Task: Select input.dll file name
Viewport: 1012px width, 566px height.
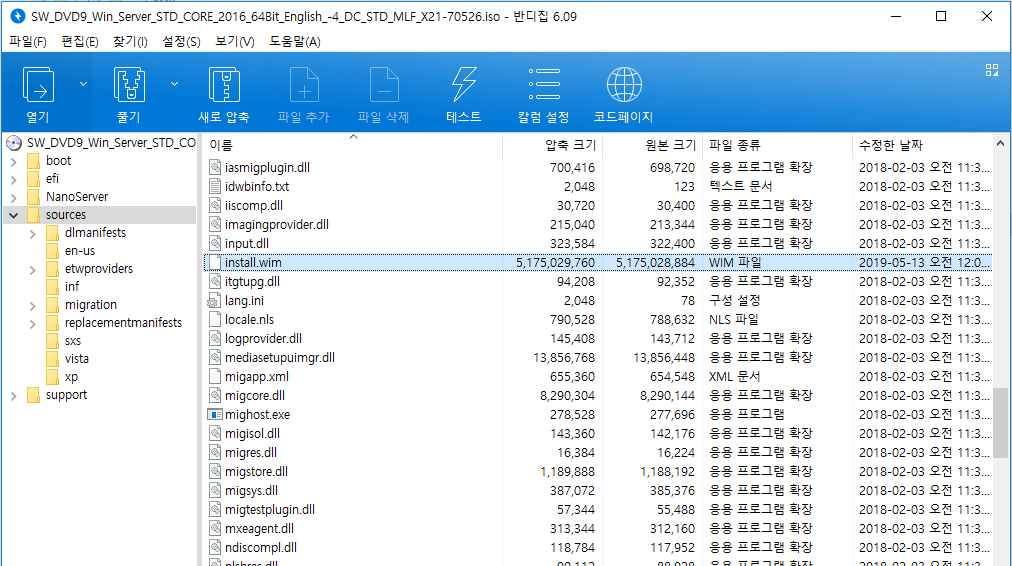Action: (x=247, y=244)
